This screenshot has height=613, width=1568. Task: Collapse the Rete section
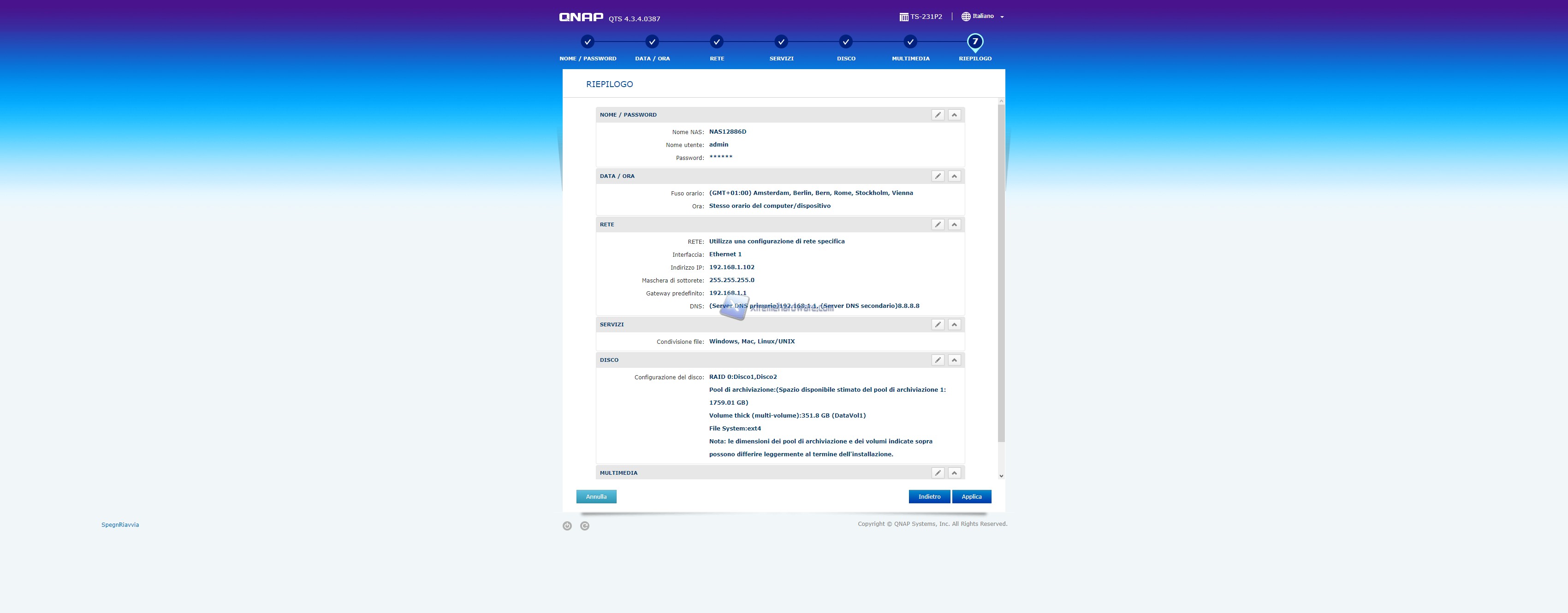[954, 225]
